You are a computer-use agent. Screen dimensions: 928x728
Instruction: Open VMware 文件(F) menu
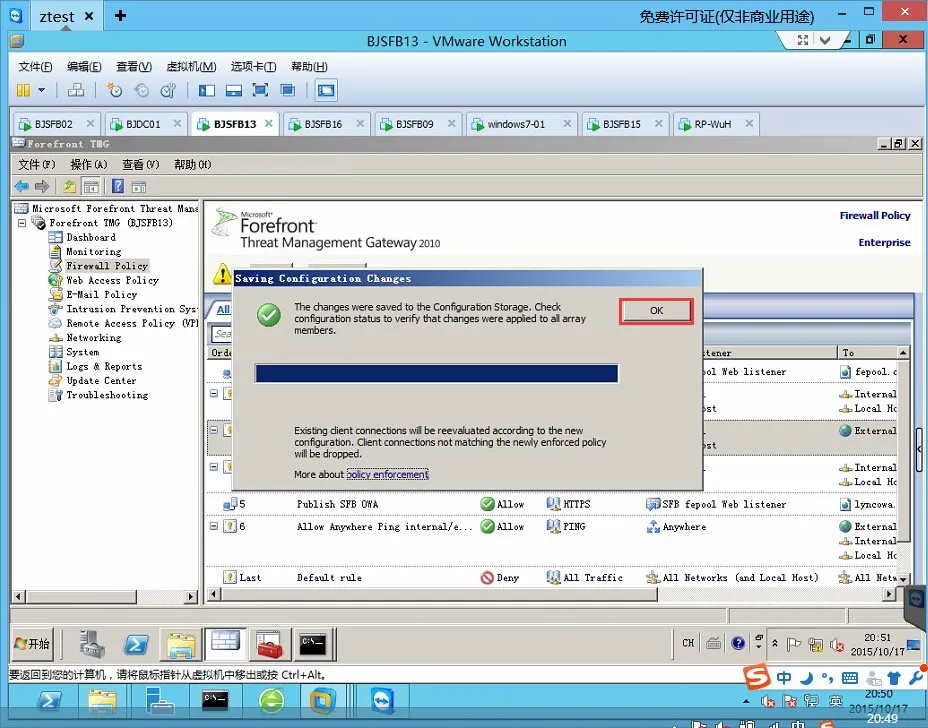35,66
